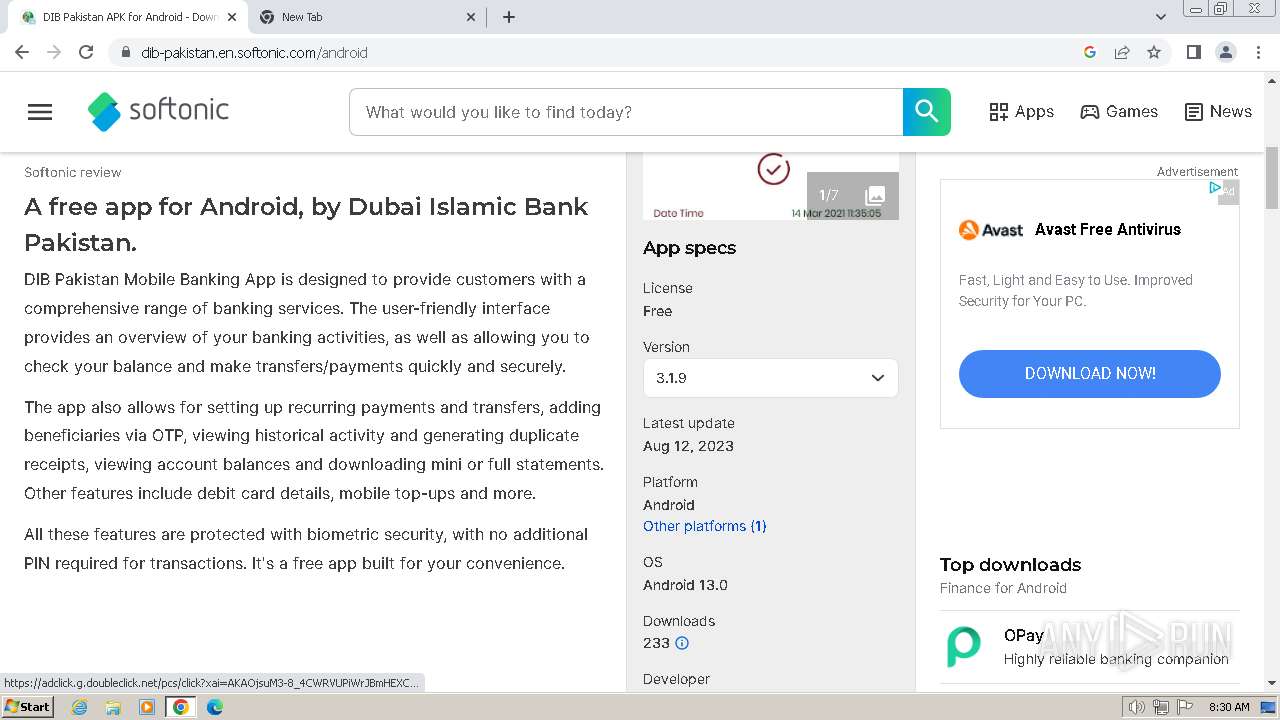The height and width of the screenshot is (720, 1280).
Task: Click Aug 12, 2023 update date
Action: pyautogui.click(x=688, y=446)
